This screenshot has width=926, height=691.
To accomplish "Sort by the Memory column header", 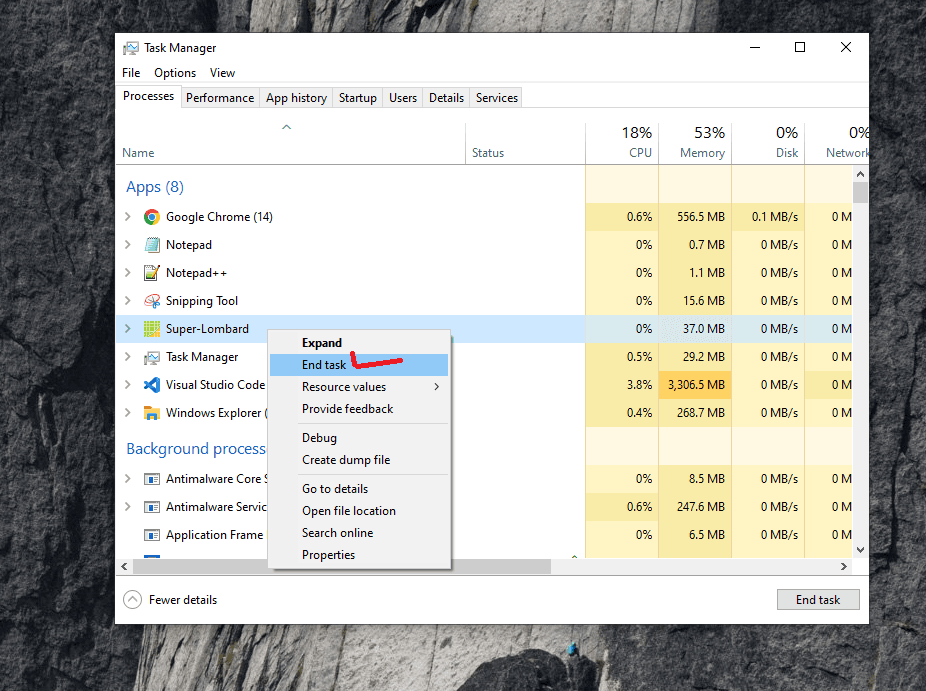I will pos(695,144).
